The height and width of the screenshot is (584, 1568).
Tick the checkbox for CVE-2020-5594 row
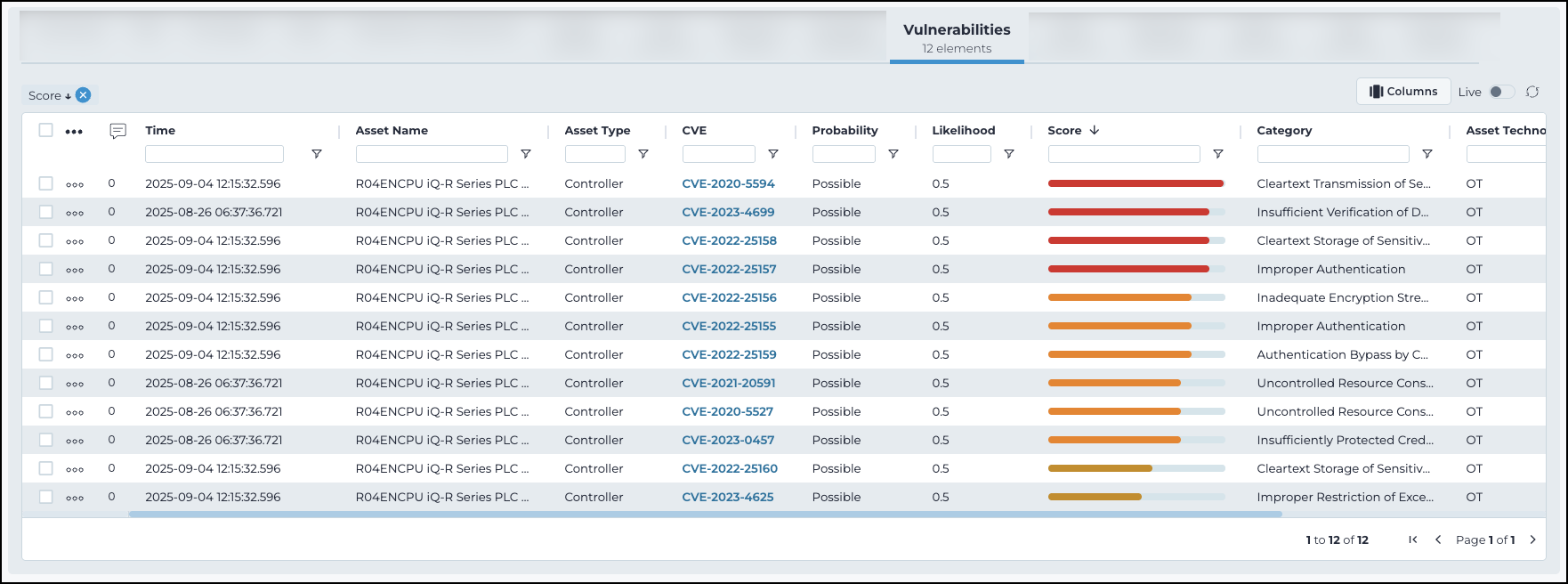[x=46, y=183]
